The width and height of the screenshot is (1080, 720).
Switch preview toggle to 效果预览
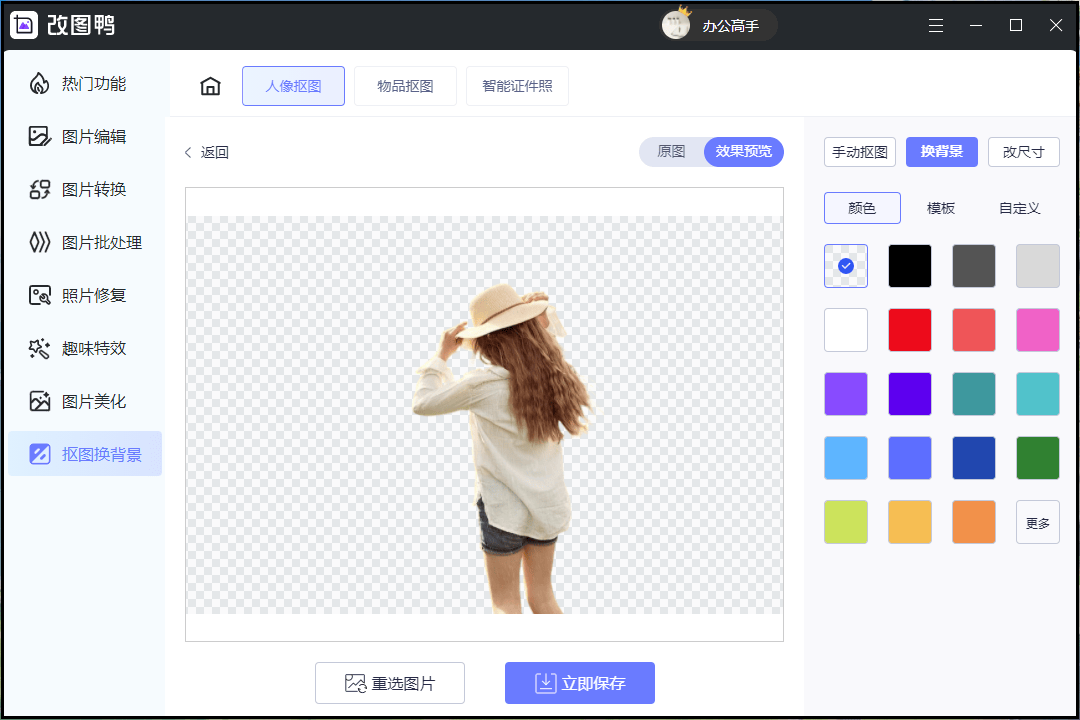click(743, 152)
